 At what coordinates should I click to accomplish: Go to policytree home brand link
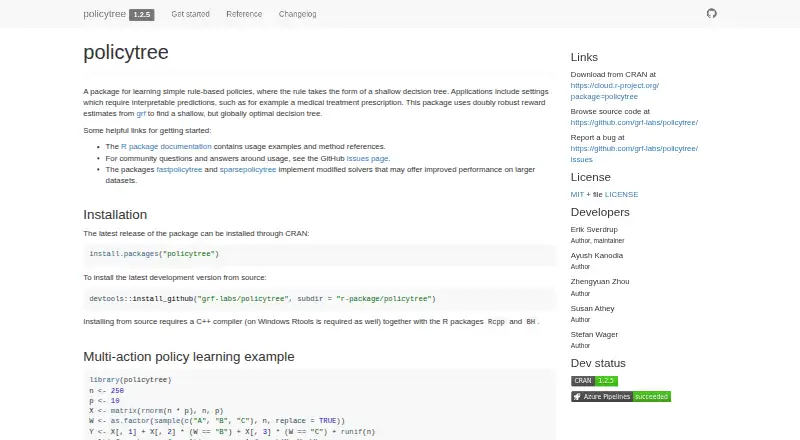tap(105, 14)
